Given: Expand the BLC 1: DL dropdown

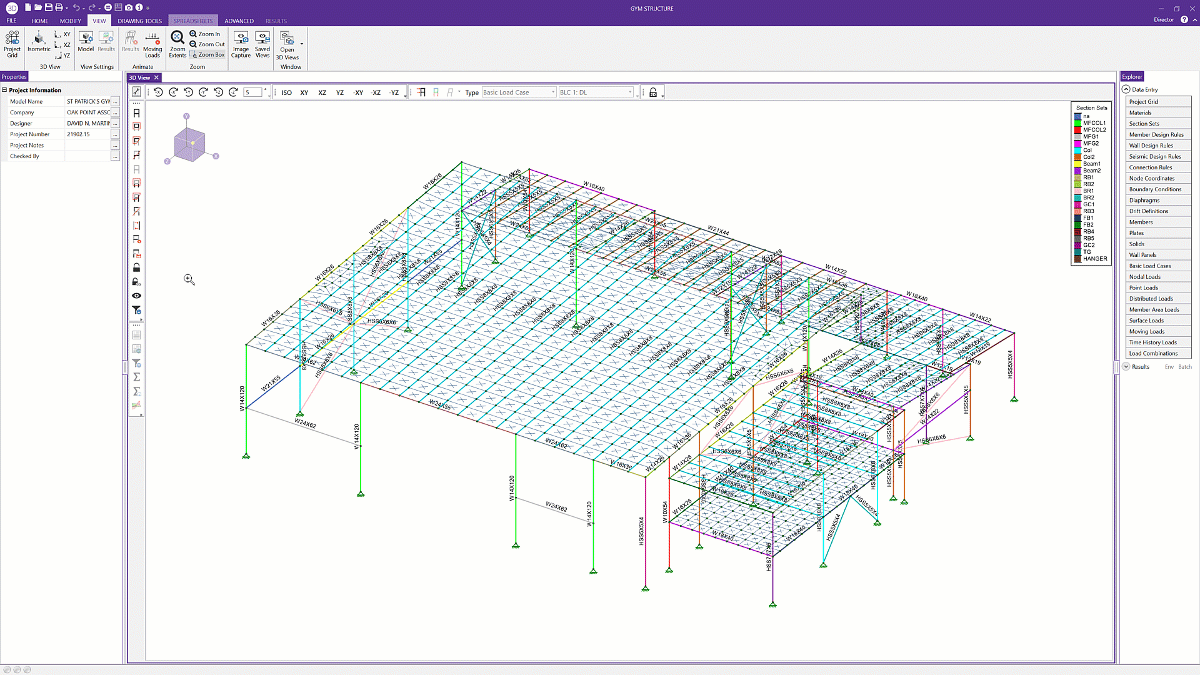Looking at the screenshot, I should 596,92.
